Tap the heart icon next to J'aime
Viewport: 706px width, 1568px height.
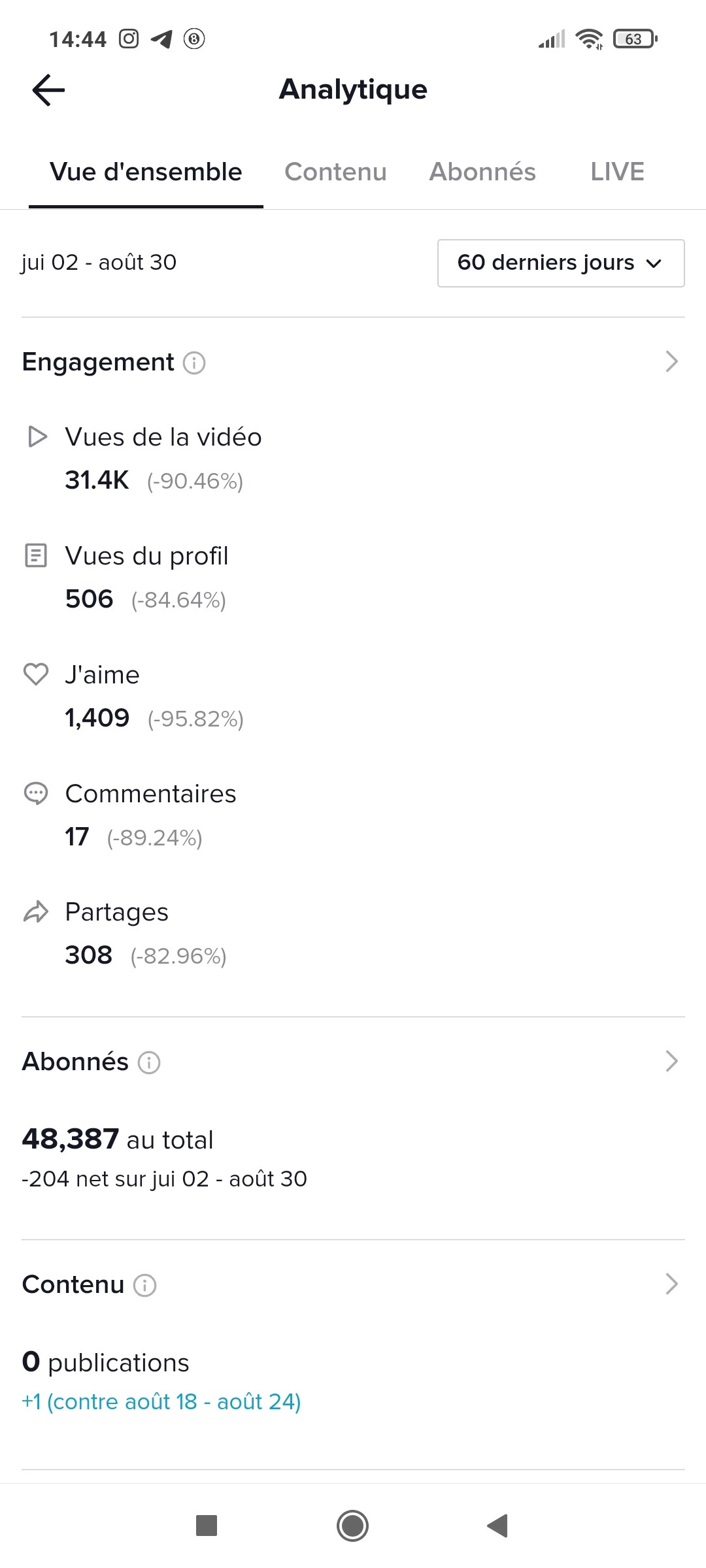[x=36, y=674]
